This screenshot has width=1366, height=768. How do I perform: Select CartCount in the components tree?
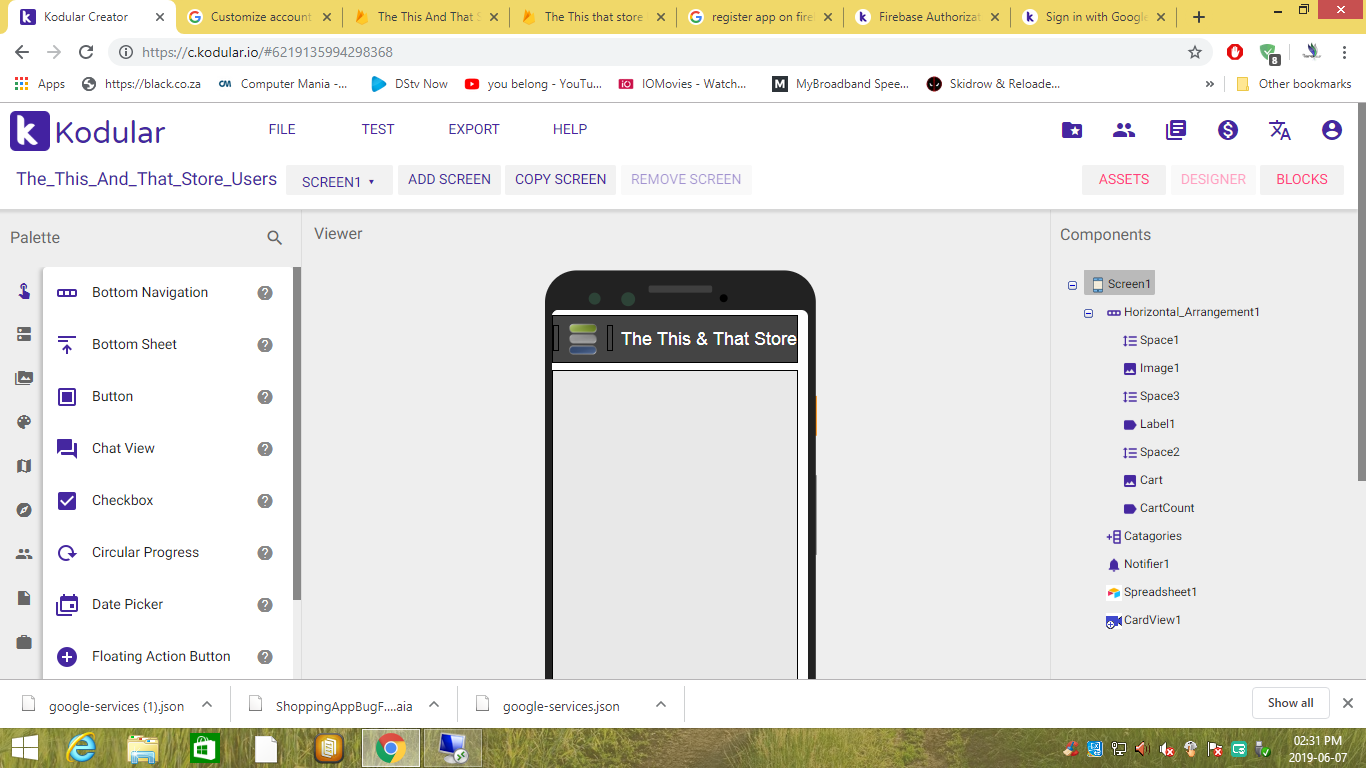click(1166, 508)
